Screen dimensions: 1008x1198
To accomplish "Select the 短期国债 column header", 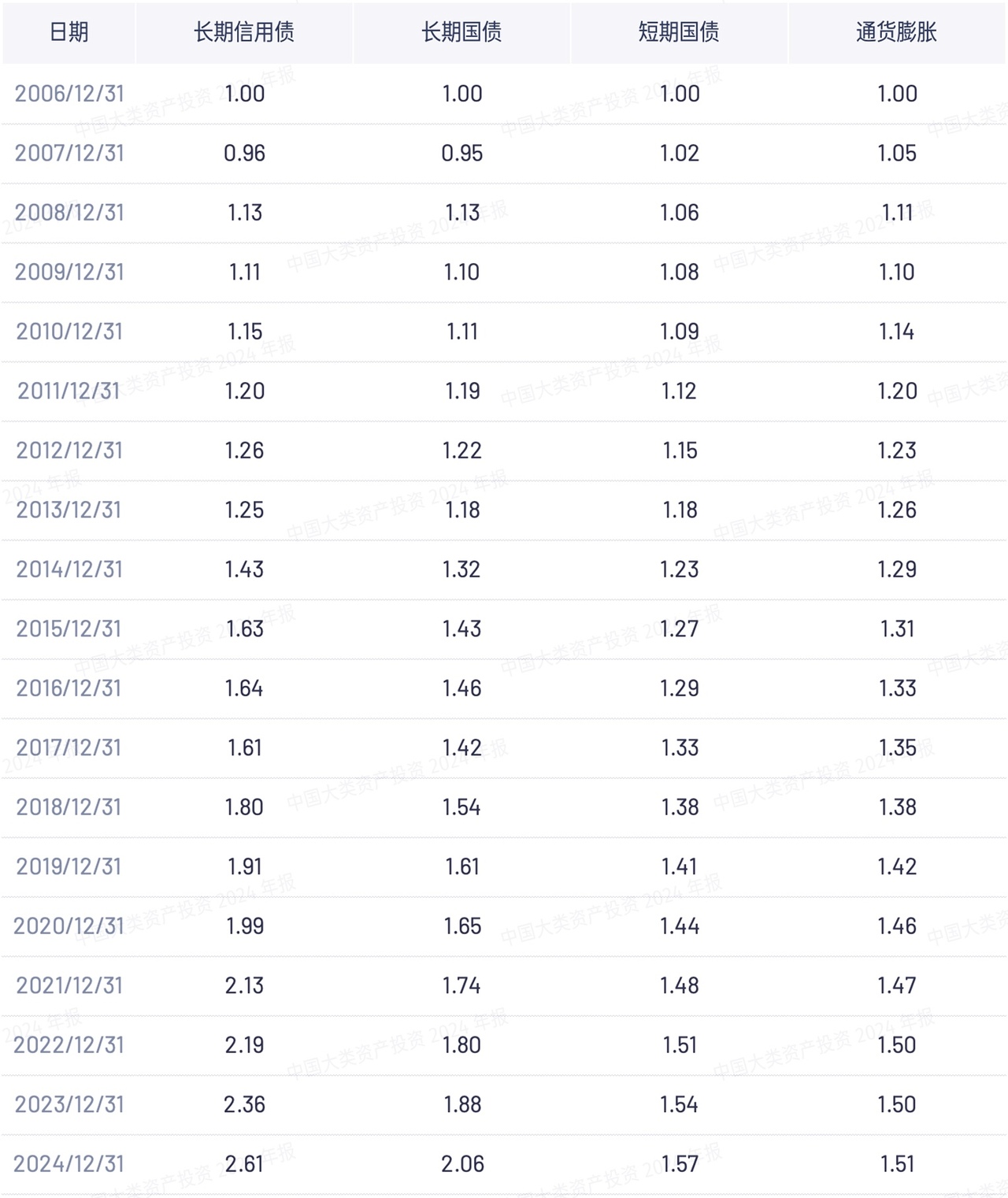I will pyautogui.click(x=679, y=32).
